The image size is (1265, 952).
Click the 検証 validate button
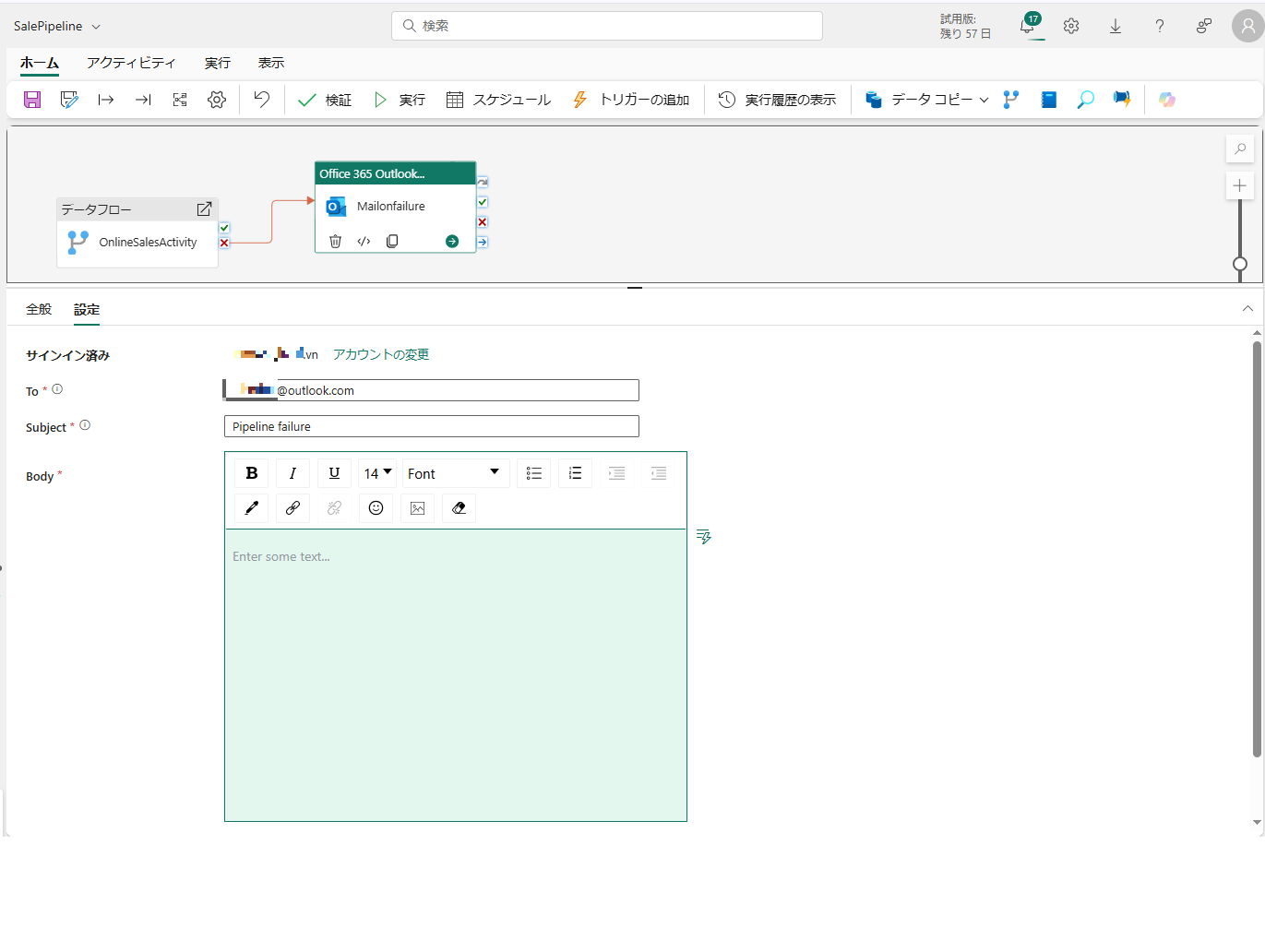(325, 100)
